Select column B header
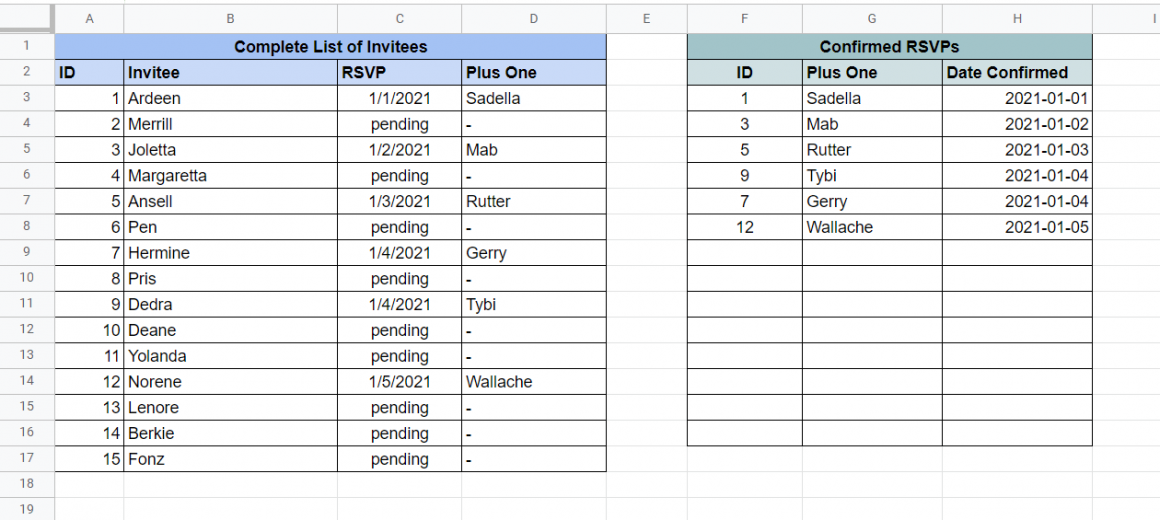1160x520 pixels. coord(230,18)
